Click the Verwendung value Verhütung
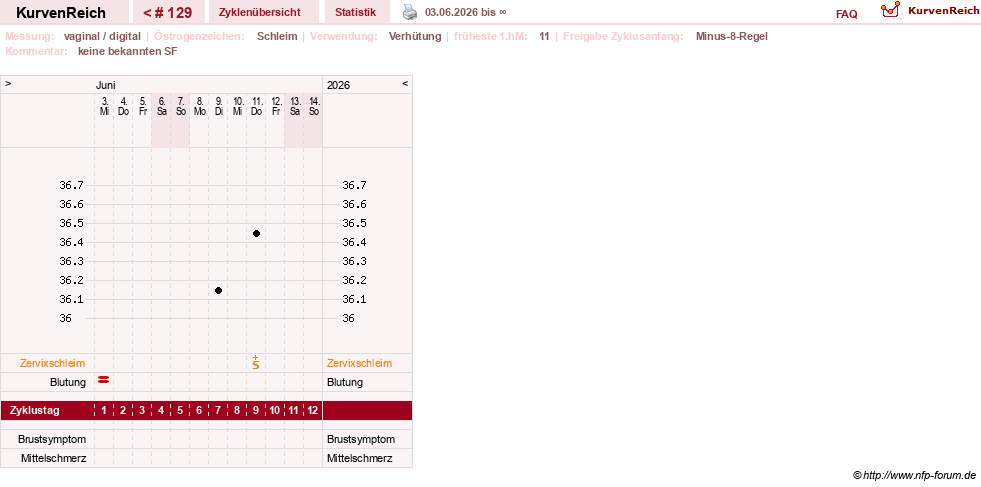 click(415, 36)
